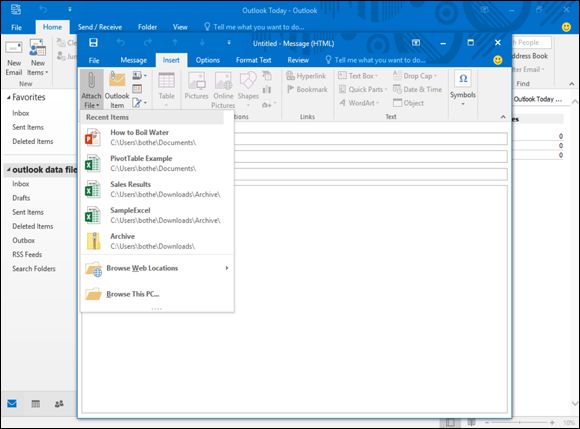Screen dimensions: 580x429
Task: Open the File tab in message window
Action: point(94,60)
